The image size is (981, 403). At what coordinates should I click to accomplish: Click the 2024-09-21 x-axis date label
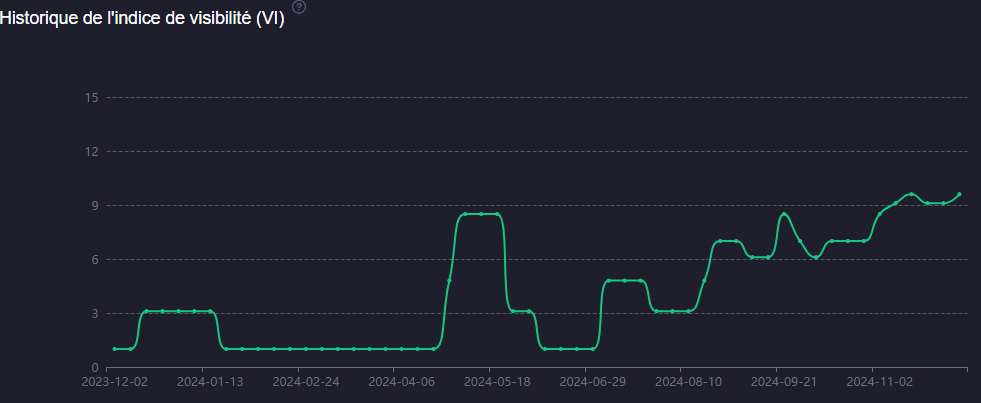784,381
